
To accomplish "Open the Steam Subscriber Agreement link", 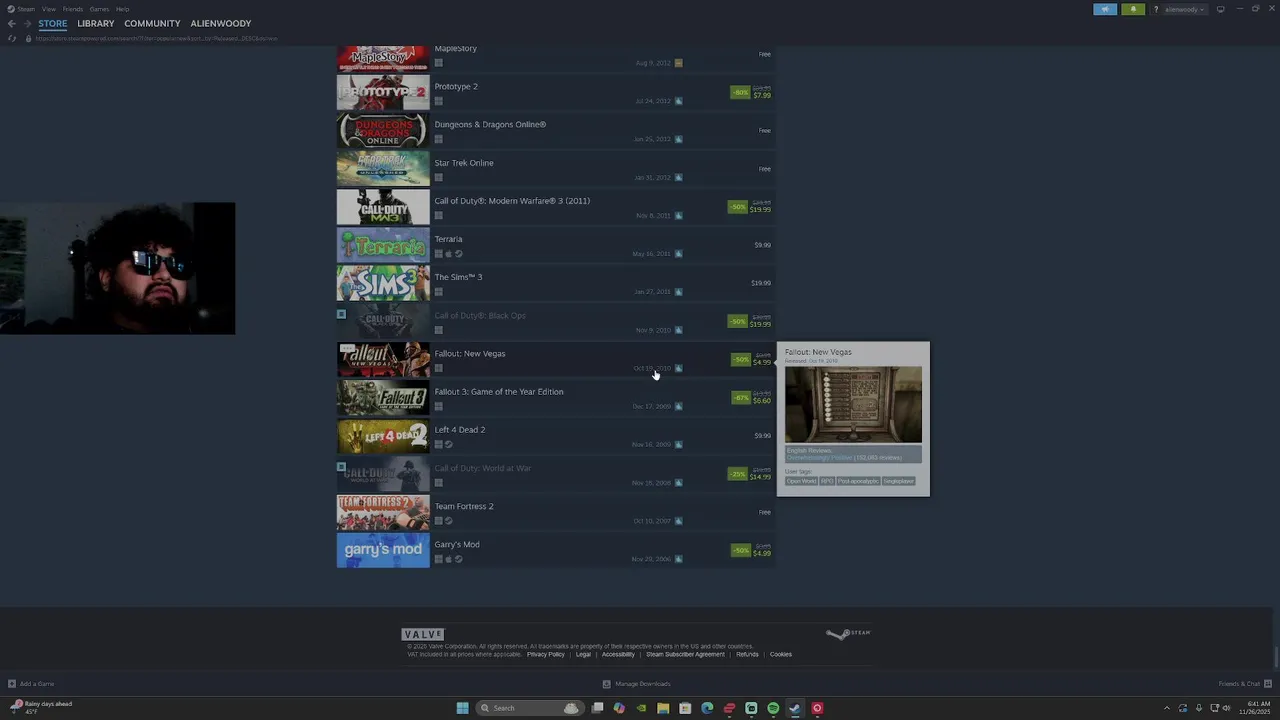I will 685,654.
